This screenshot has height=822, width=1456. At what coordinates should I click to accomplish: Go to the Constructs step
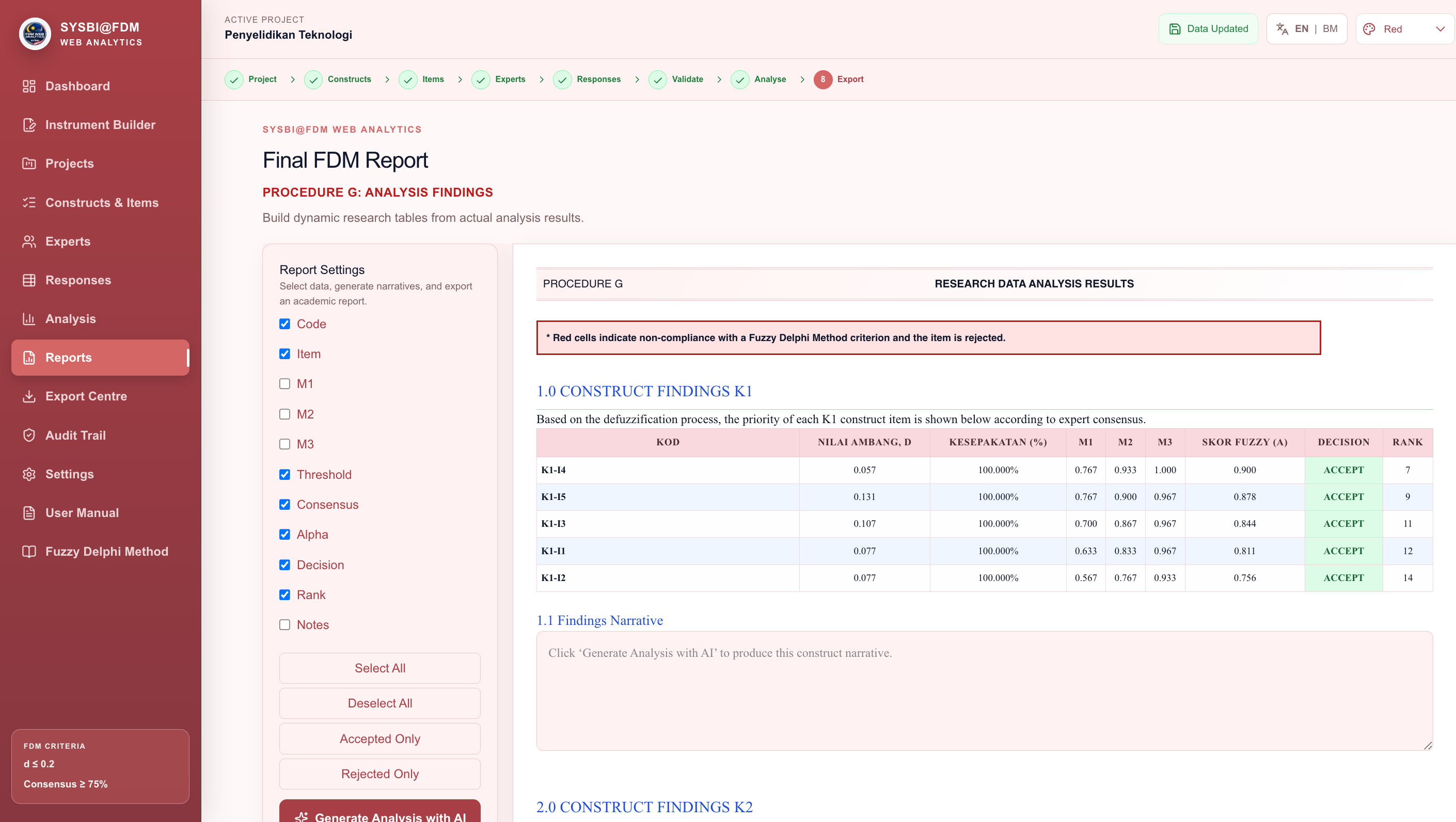click(338, 79)
